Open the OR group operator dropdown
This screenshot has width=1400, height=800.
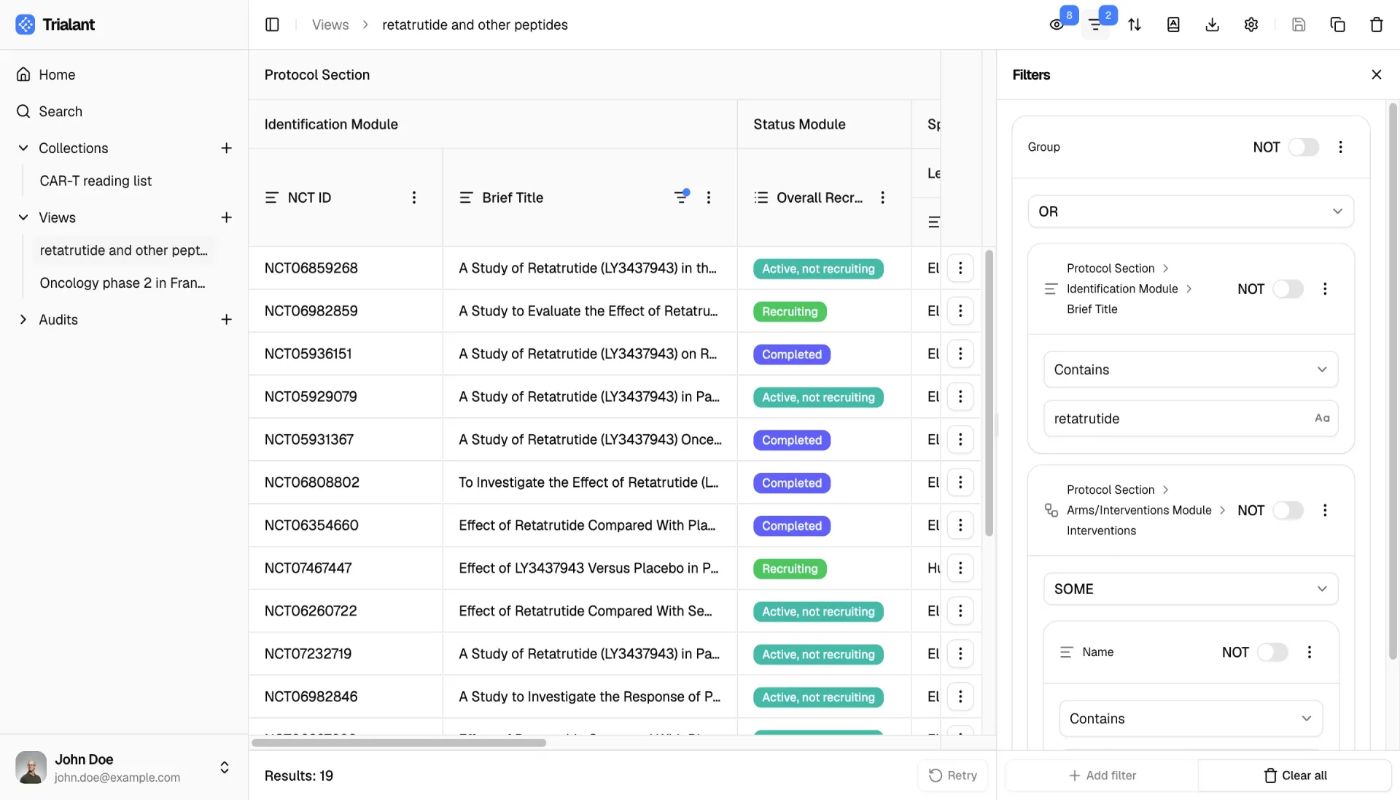tap(1191, 212)
